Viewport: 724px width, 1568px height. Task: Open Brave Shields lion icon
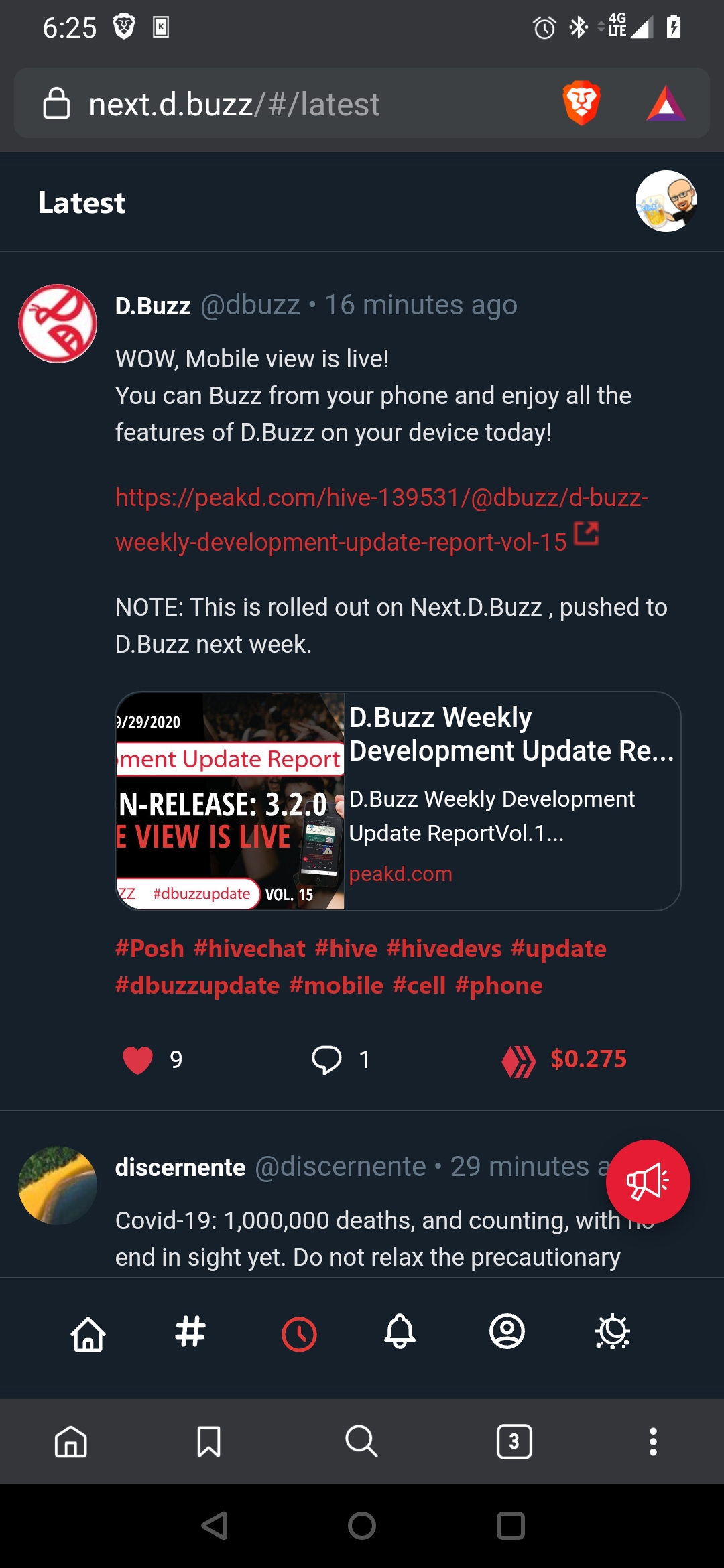tap(581, 103)
